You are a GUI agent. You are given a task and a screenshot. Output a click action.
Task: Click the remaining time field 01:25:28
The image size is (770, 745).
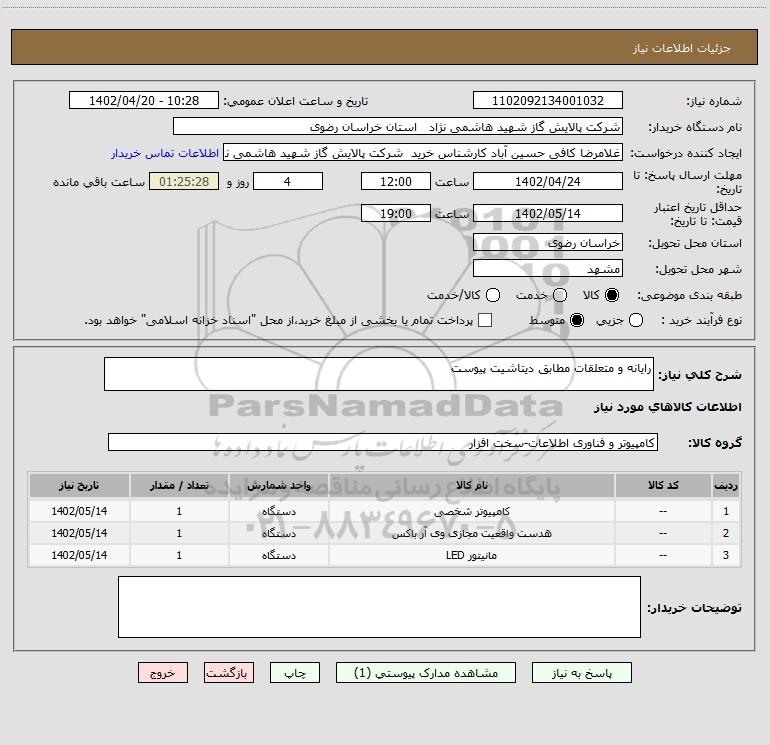(x=184, y=181)
